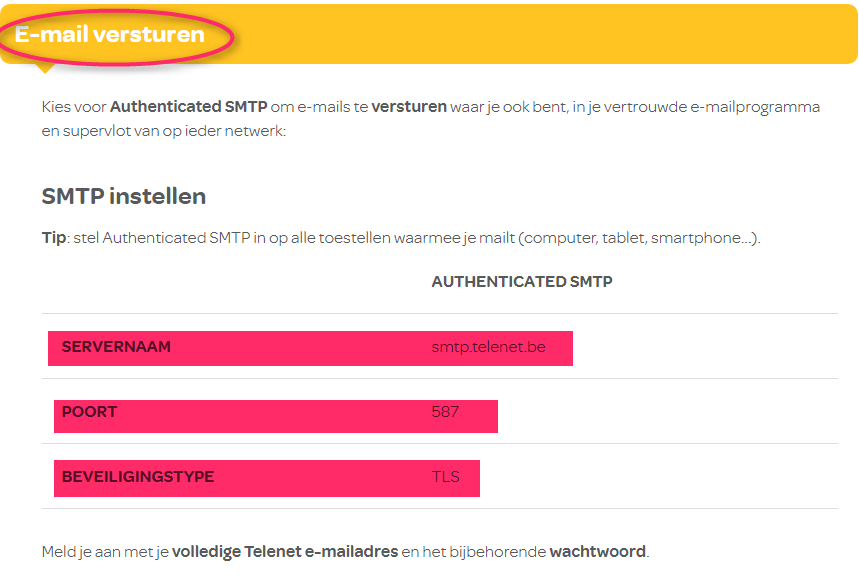Image resolution: width=859 pixels, height=582 pixels.
Task: Select the "SERVERNAAM" row label
Action: click(x=116, y=347)
